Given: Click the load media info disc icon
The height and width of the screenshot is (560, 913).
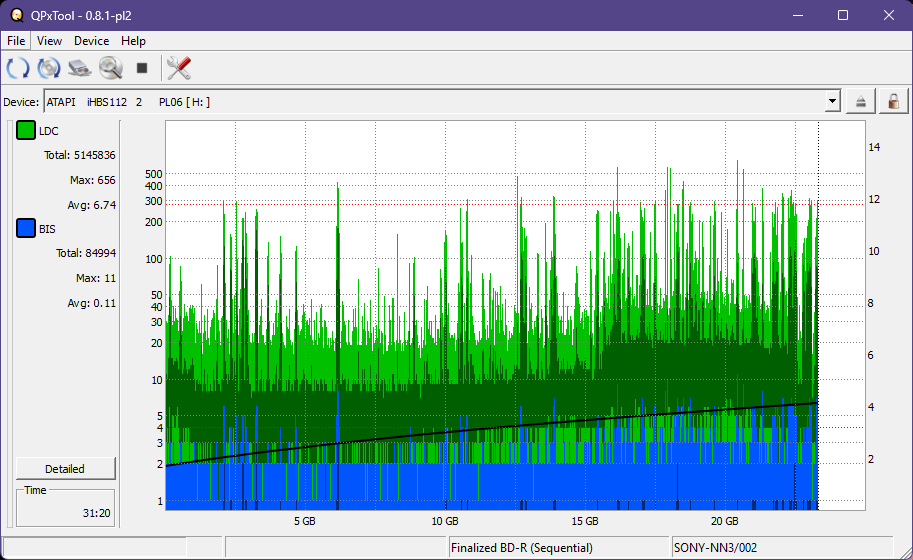Looking at the screenshot, I should point(49,68).
